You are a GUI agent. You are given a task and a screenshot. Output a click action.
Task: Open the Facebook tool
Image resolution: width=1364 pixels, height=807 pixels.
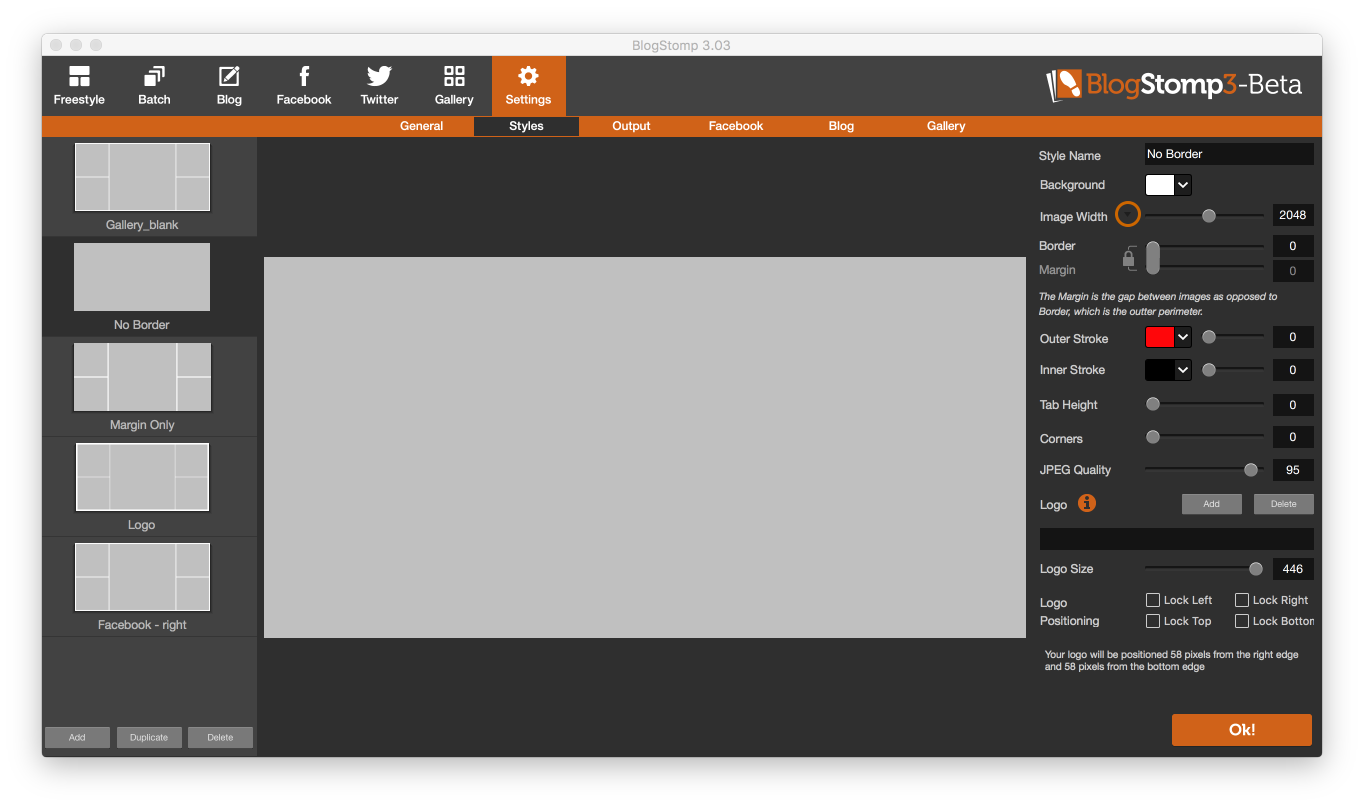(x=304, y=86)
